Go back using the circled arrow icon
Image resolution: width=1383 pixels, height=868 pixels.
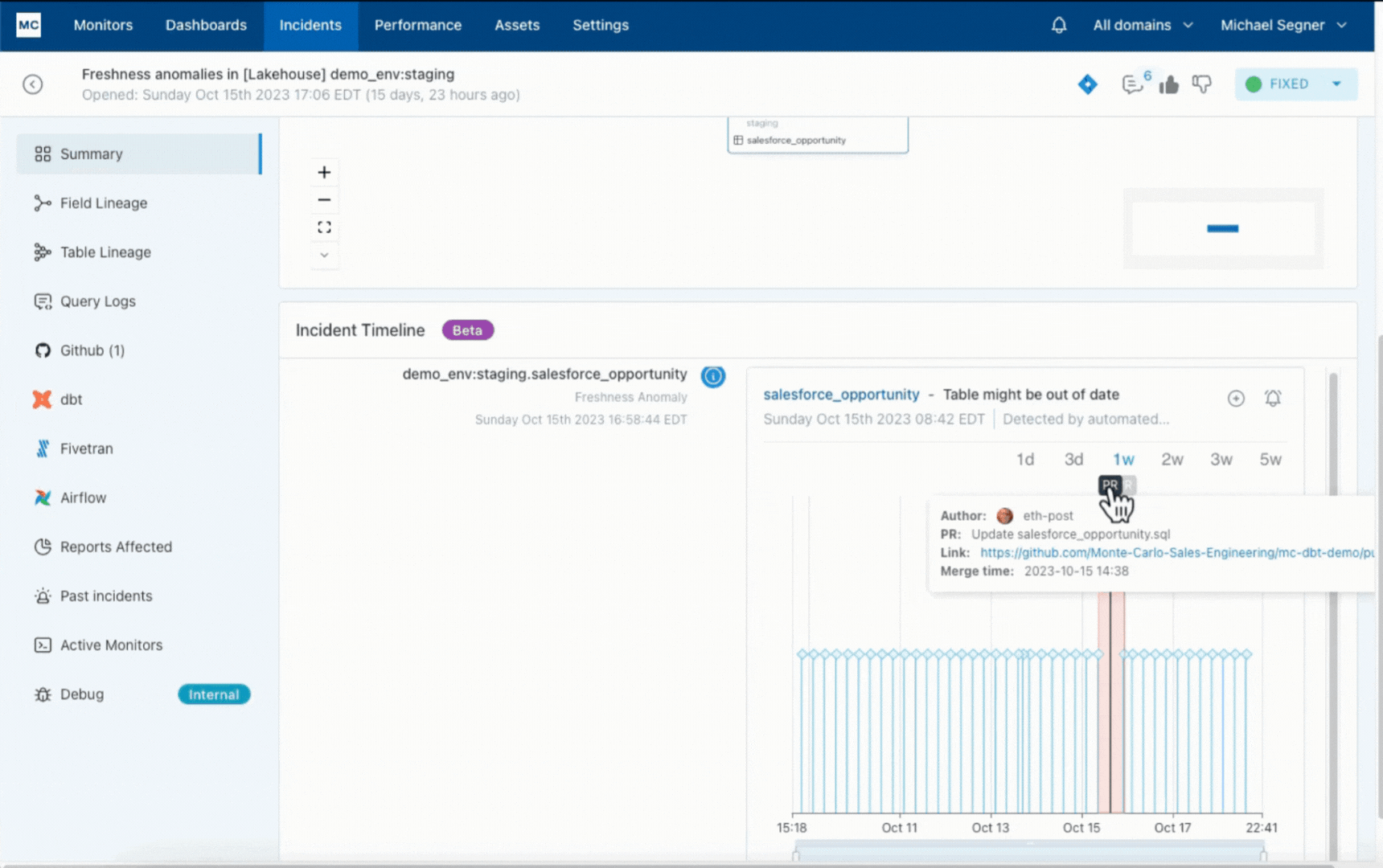33,84
